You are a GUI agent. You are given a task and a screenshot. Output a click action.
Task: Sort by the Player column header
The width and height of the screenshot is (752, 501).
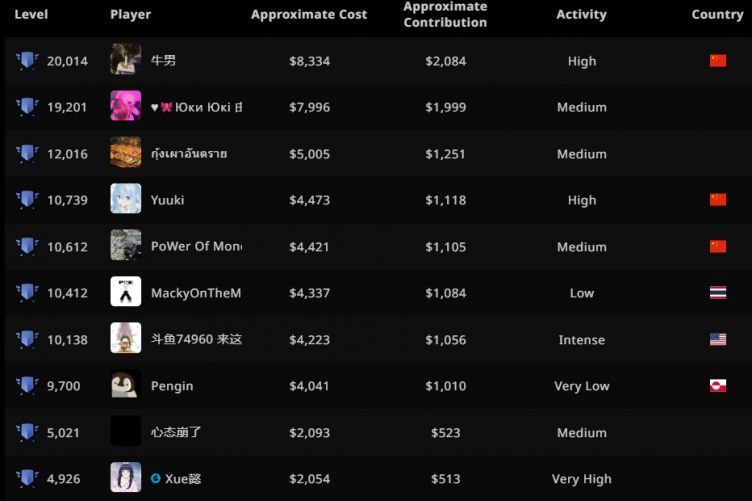131,15
